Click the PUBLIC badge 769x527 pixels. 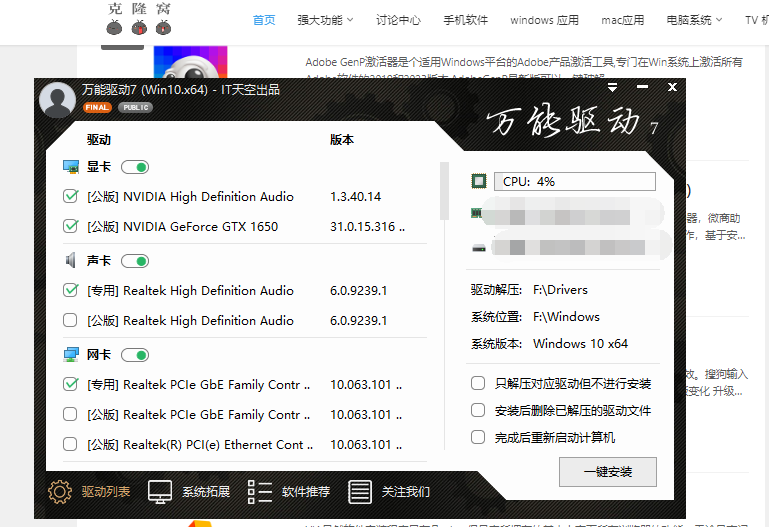pyautogui.click(x=135, y=107)
